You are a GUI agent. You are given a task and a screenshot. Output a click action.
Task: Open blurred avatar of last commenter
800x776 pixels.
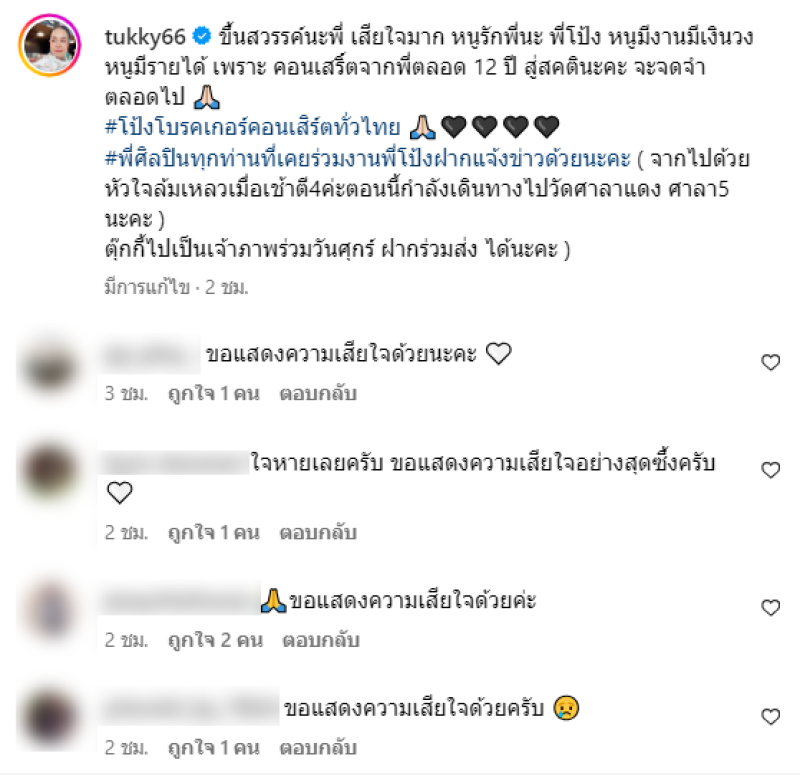(x=49, y=718)
